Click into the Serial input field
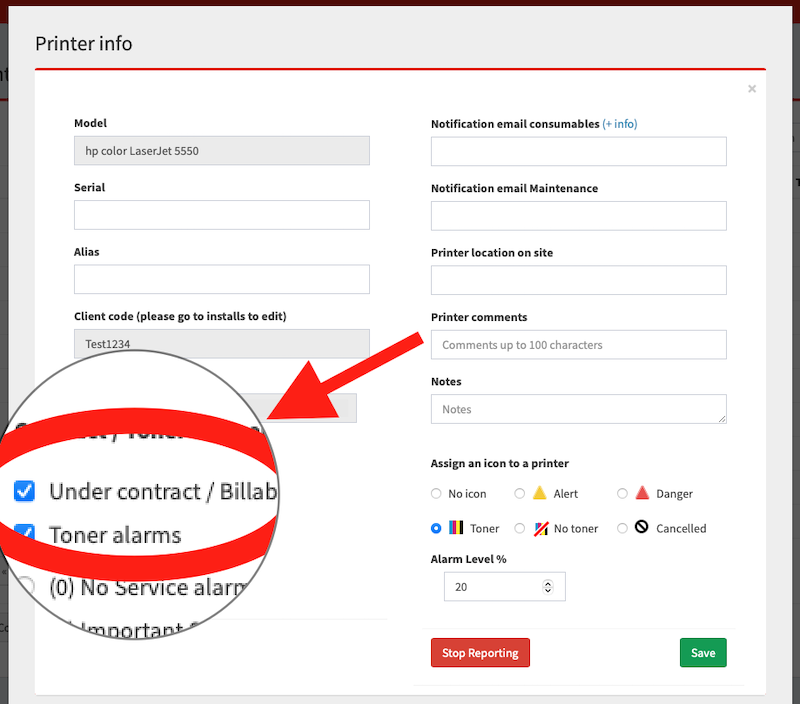 [222, 215]
